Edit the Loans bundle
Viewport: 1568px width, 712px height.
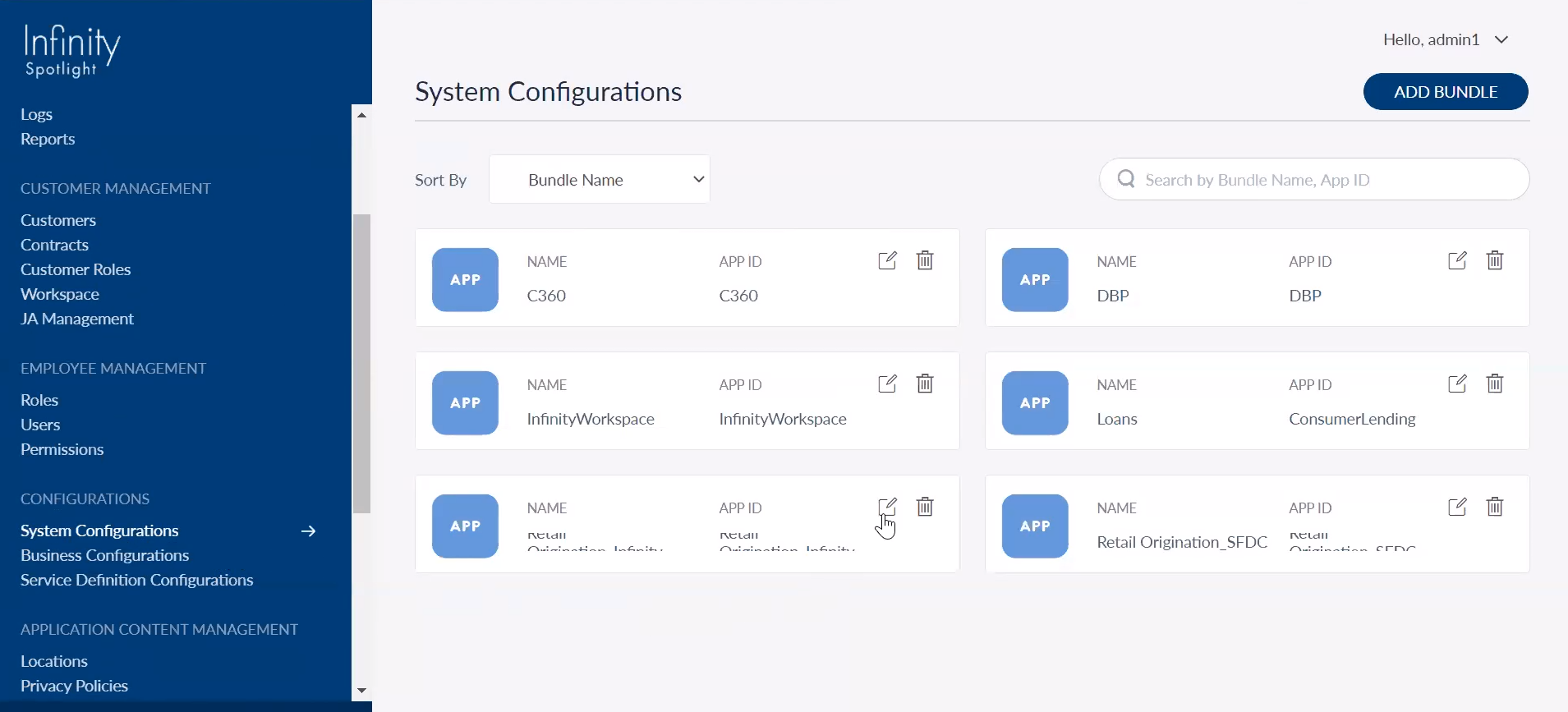coord(1457,384)
